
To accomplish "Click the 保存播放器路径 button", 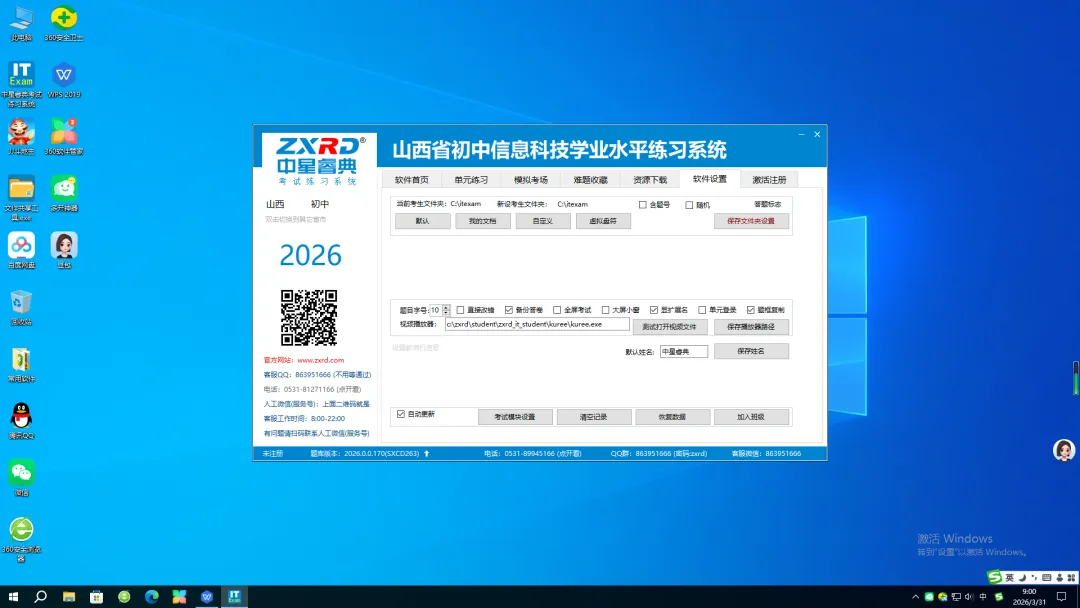I will (x=751, y=326).
